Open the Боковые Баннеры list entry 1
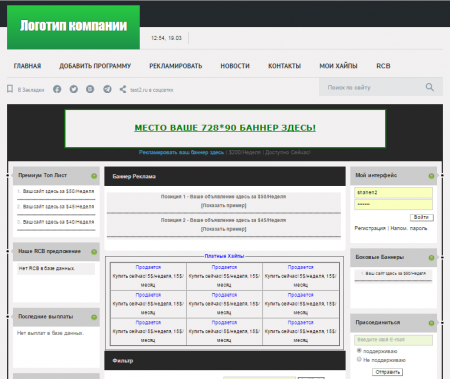 396,273
